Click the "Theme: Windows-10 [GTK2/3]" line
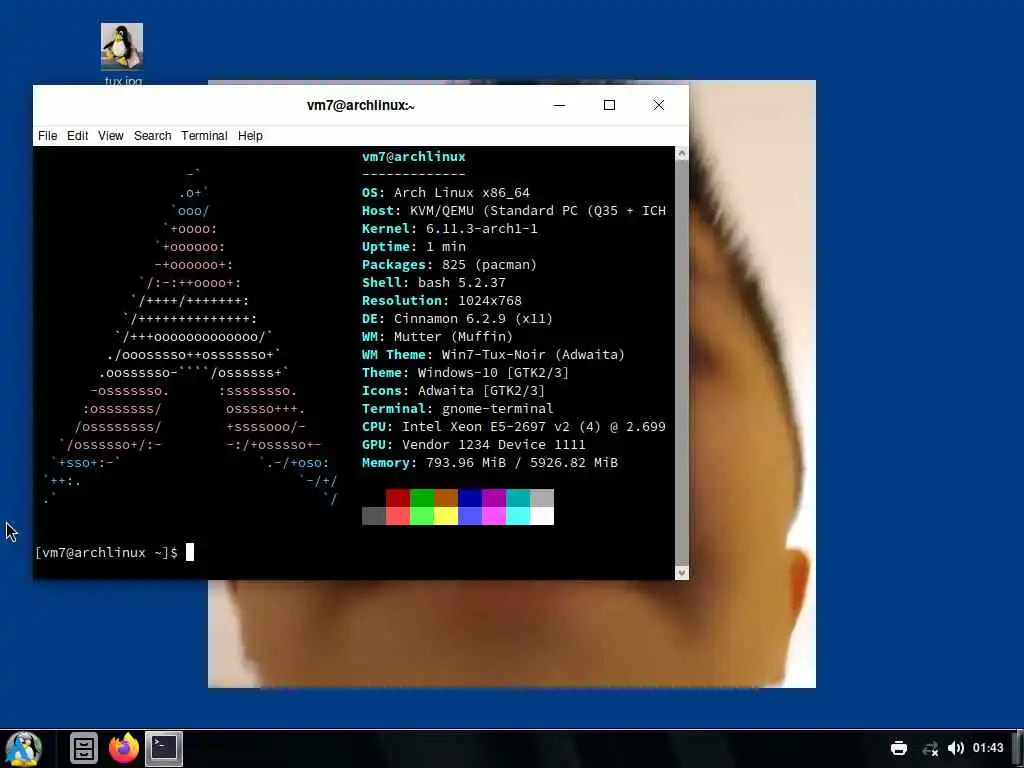Screen dimensions: 1024x768 tap(465, 372)
